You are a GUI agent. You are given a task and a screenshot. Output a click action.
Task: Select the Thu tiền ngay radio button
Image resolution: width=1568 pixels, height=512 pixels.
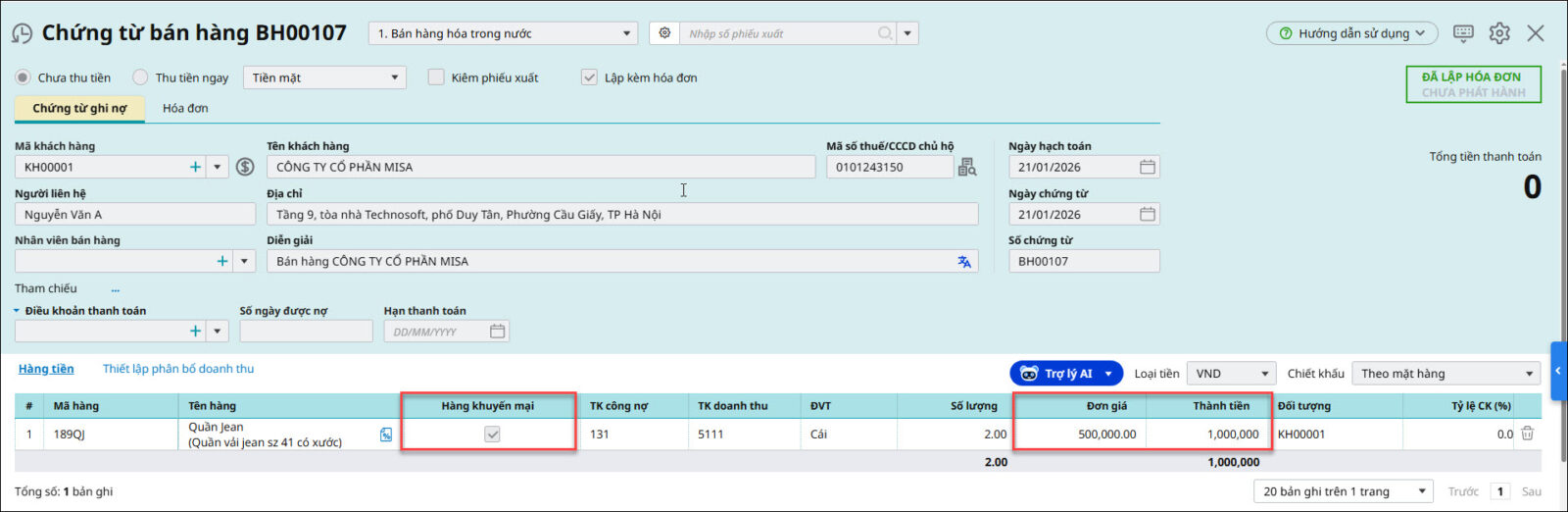(x=141, y=77)
